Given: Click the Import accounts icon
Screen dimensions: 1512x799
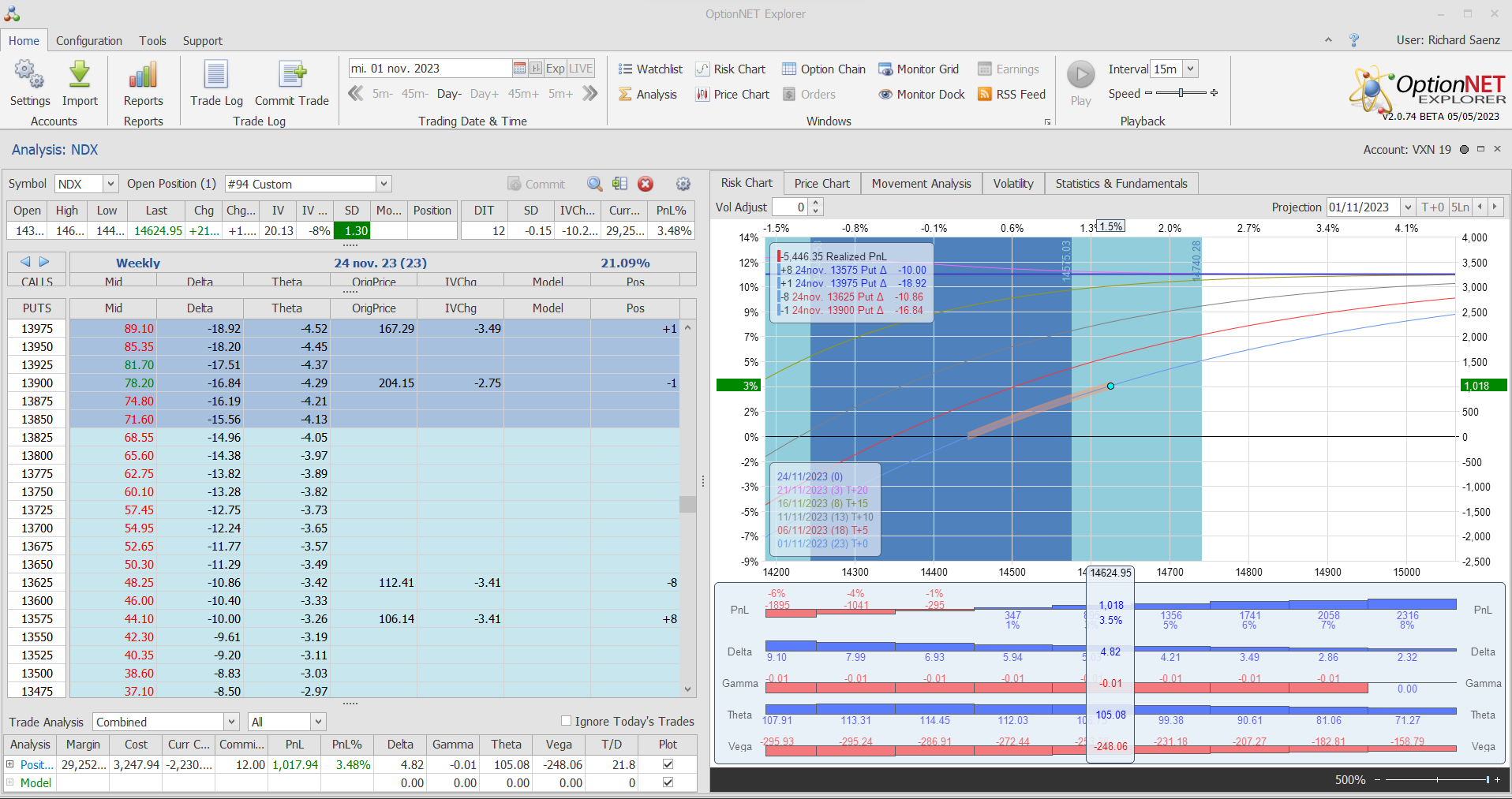Looking at the screenshot, I should coord(80,83).
